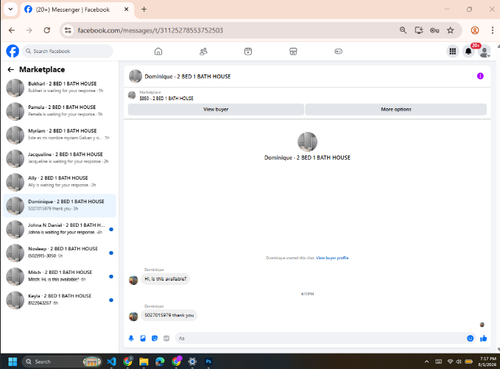Open the Chrome three-dot menu
Viewport: 500px width, 369px height.
(x=492, y=30)
